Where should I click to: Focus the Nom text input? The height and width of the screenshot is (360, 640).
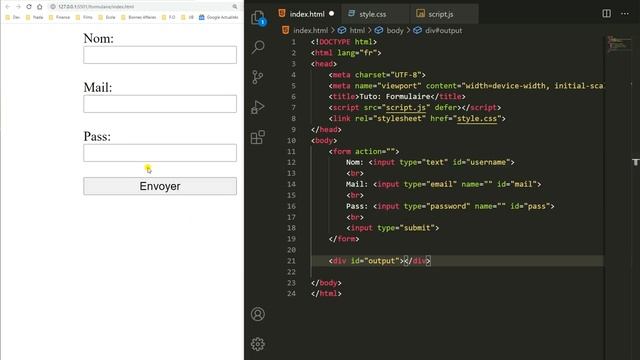(160, 55)
